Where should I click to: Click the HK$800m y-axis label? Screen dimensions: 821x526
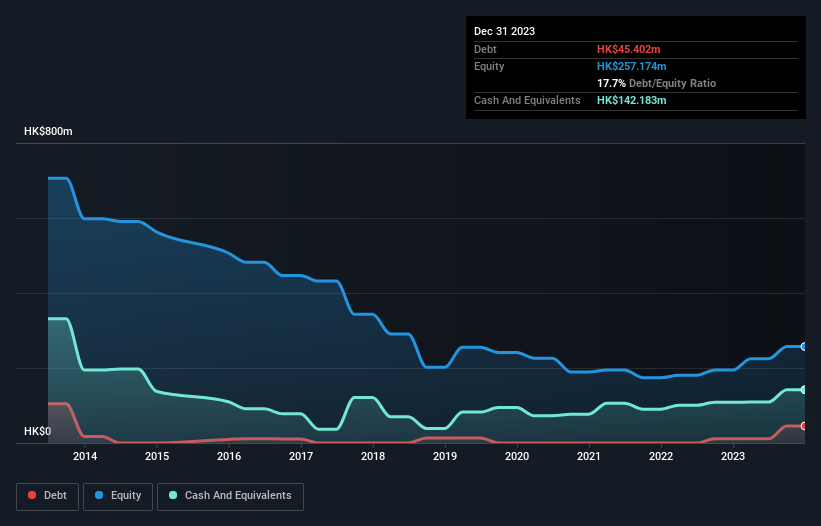tap(48, 131)
